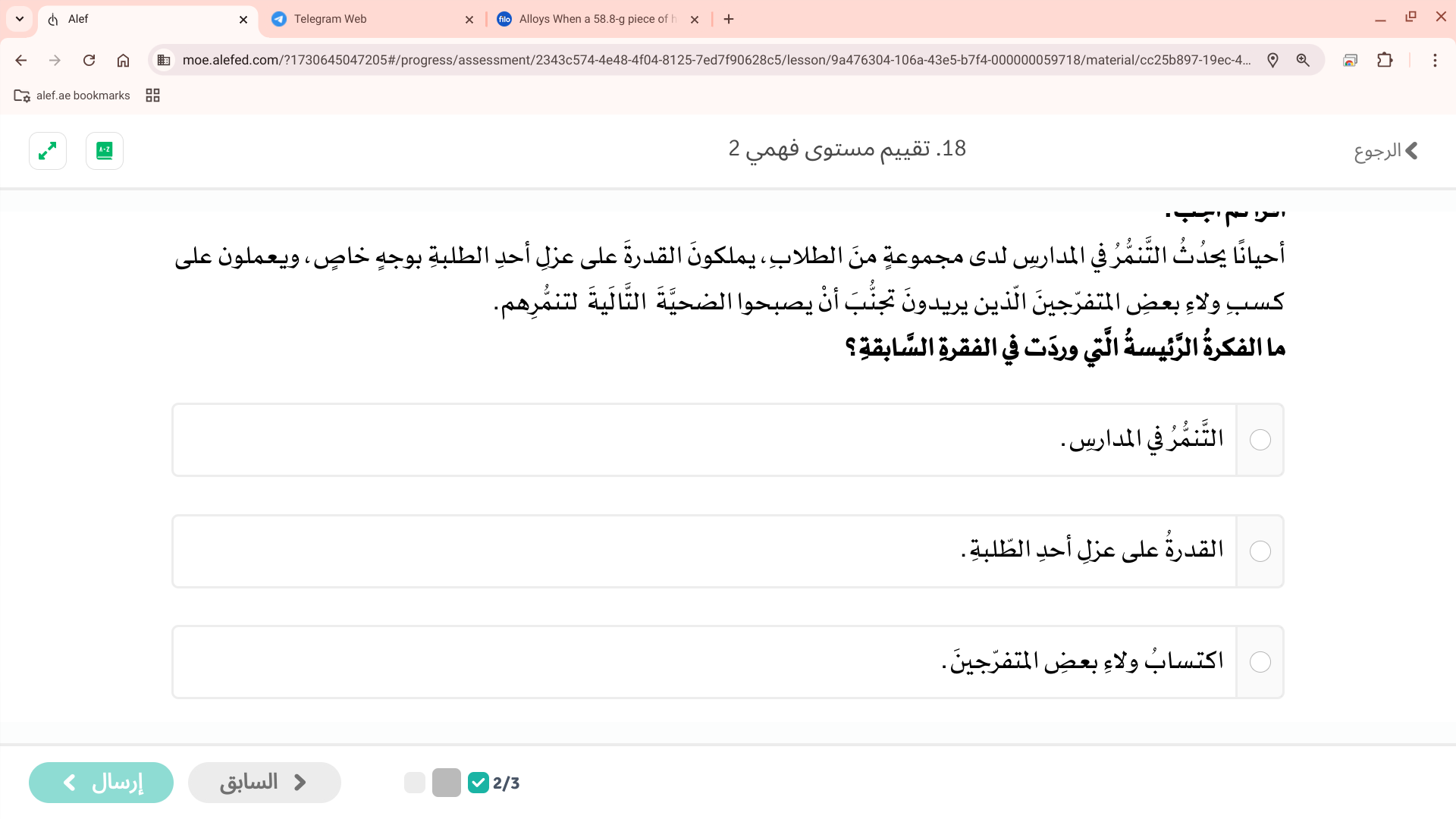The height and width of the screenshot is (819, 1456).
Task: Click the green fullscreen expand icon
Action: click(x=48, y=151)
